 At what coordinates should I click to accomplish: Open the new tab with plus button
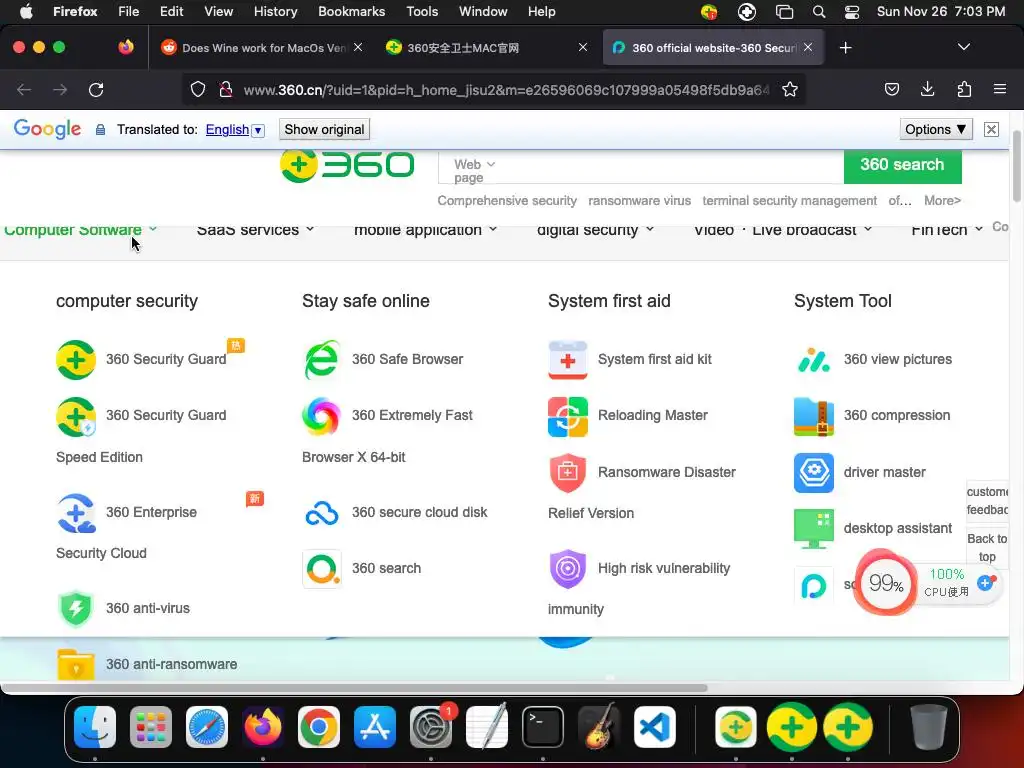click(x=845, y=48)
